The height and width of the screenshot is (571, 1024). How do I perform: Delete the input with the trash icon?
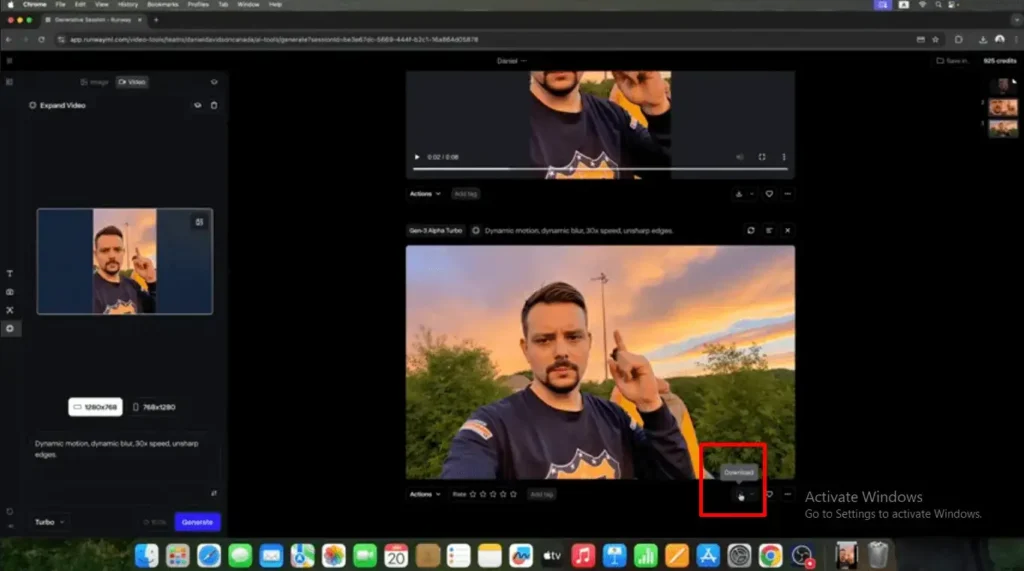[x=214, y=105]
